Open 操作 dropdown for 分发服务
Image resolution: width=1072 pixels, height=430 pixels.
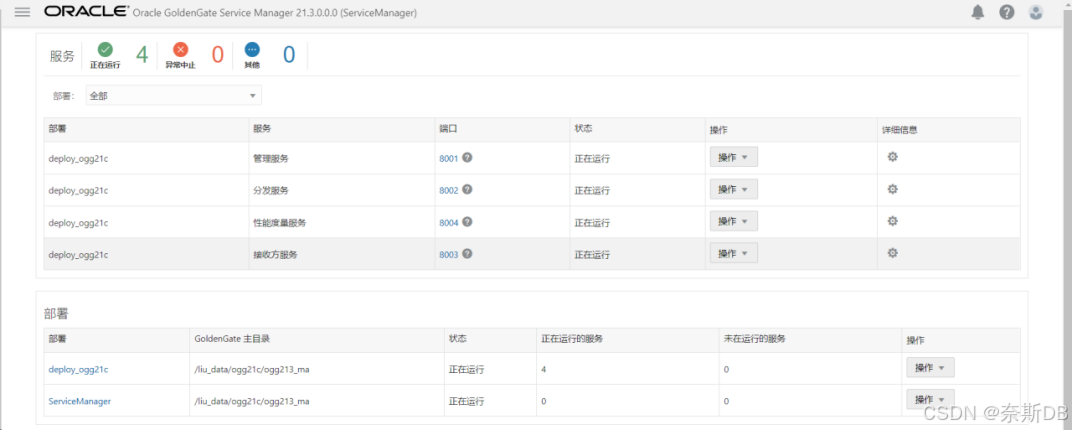734,189
